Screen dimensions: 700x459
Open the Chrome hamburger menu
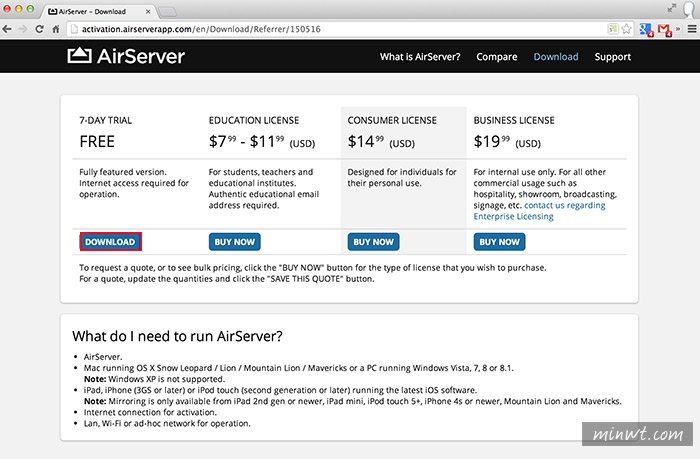(692, 29)
